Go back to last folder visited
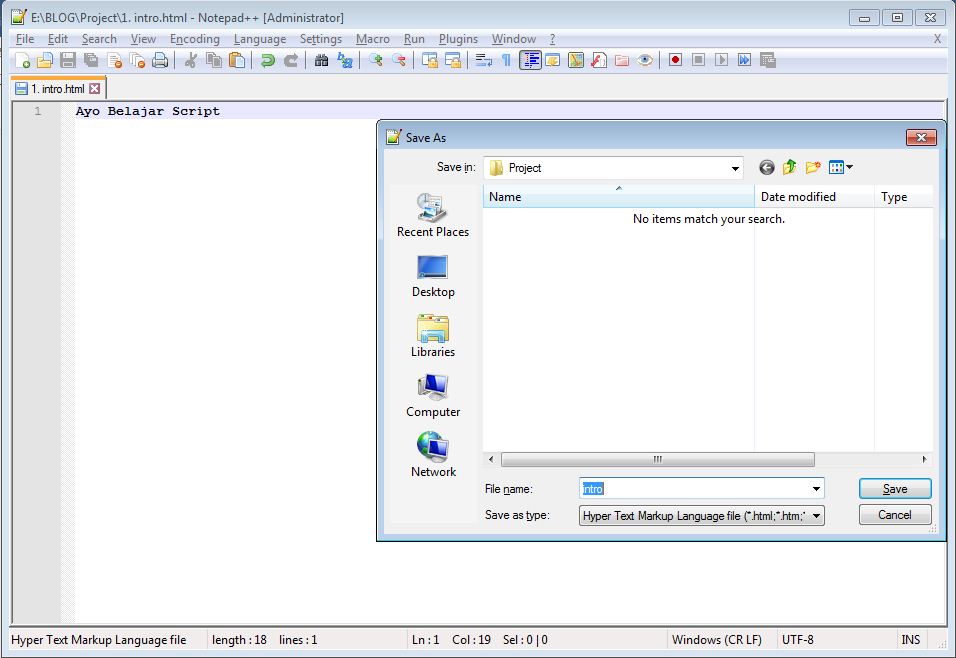This screenshot has width=956, height=658. pyautogui.click(x=767, y=167)
